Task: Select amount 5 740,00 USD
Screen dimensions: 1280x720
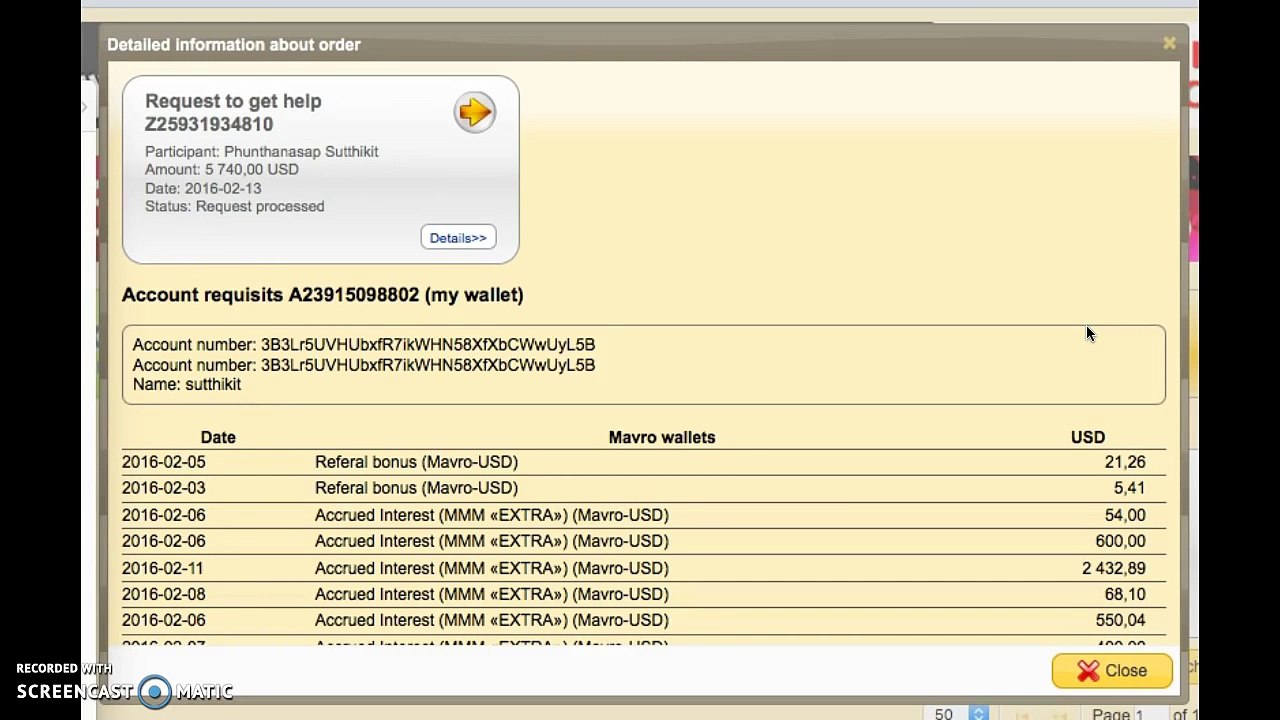Action: (252, 169)
